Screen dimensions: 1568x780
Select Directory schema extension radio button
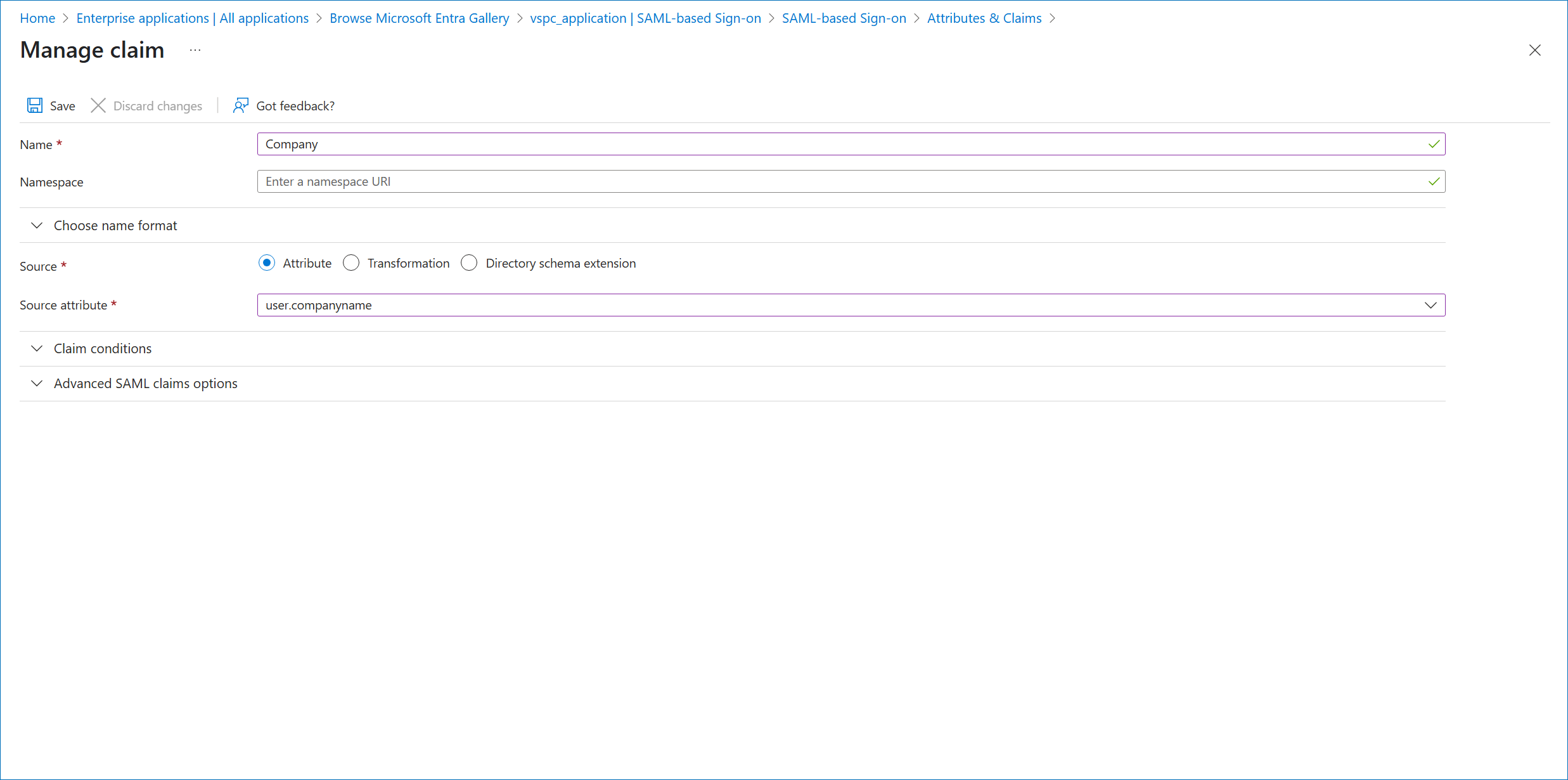coord(469,263)
